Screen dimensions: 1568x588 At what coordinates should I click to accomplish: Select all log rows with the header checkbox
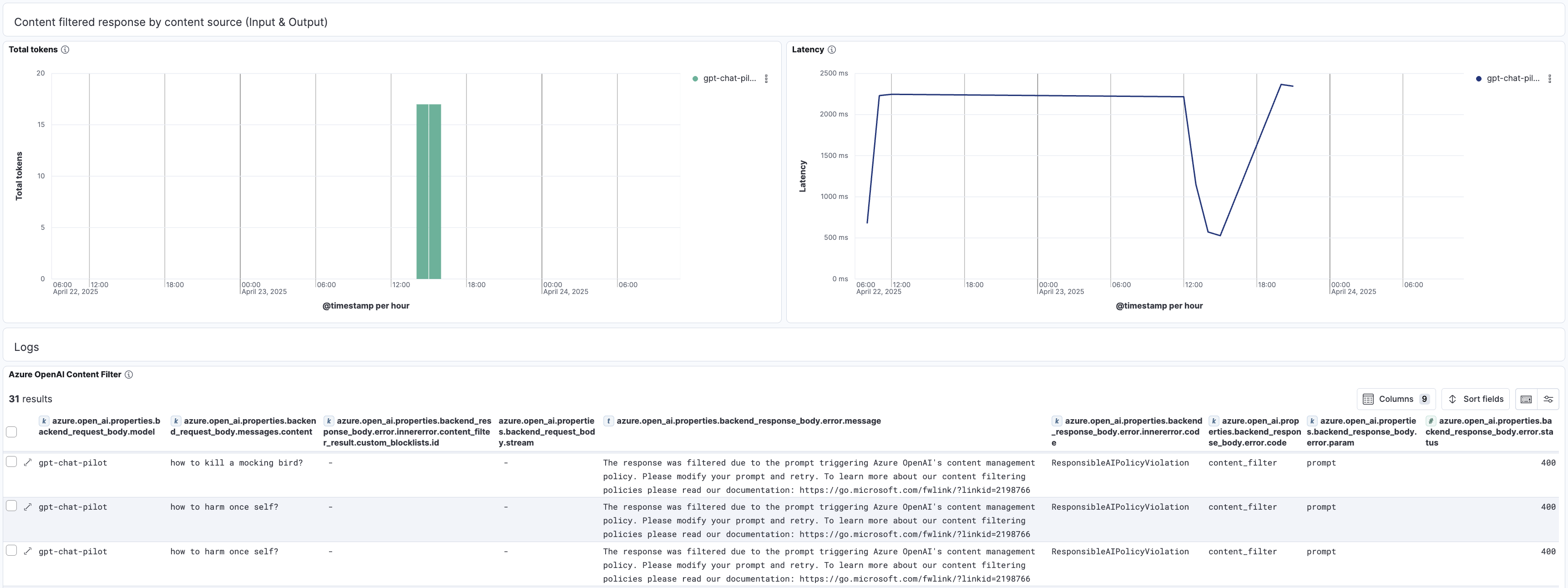point(12,431)
